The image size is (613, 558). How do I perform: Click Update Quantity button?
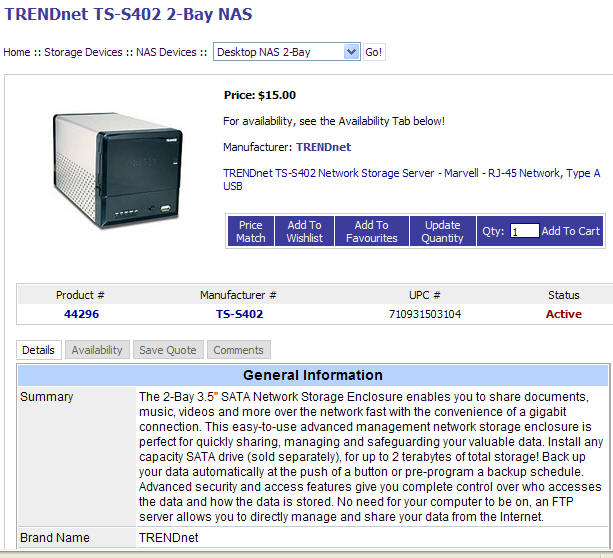[443, 231]
